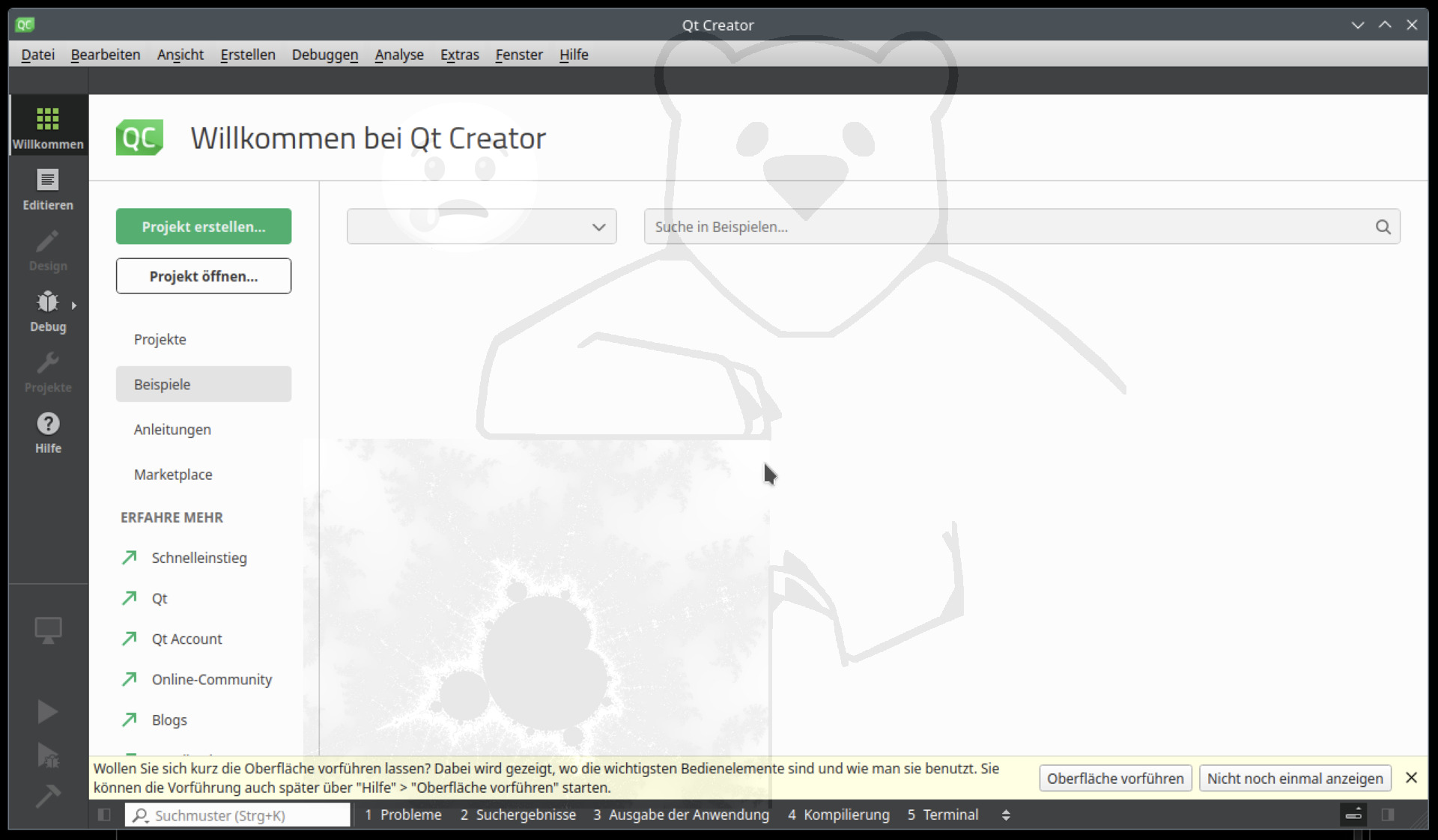
Task: Click Projekt erstellen button
Action: tap(204, 227)
